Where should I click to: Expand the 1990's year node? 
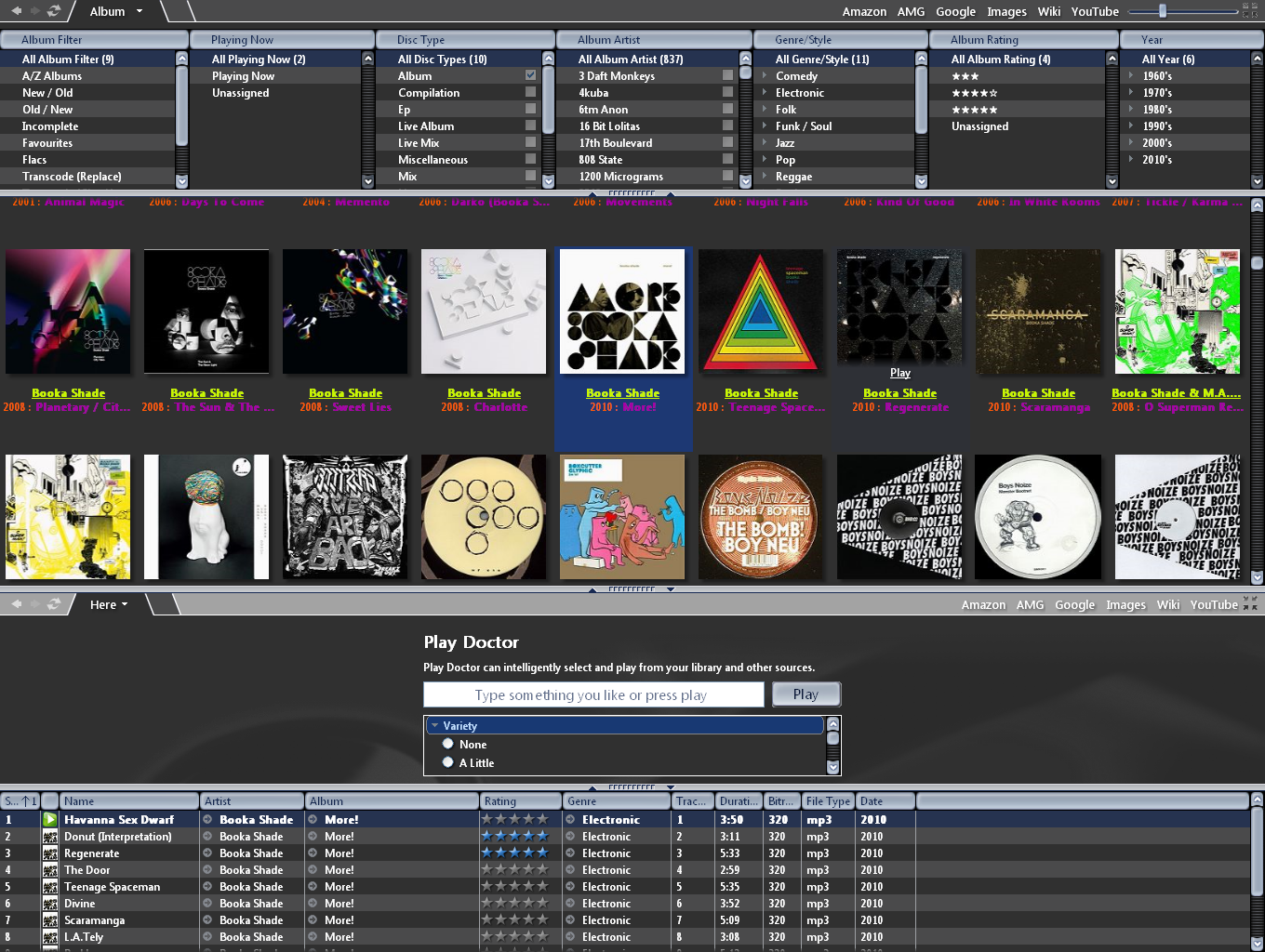coord(1131,126)
